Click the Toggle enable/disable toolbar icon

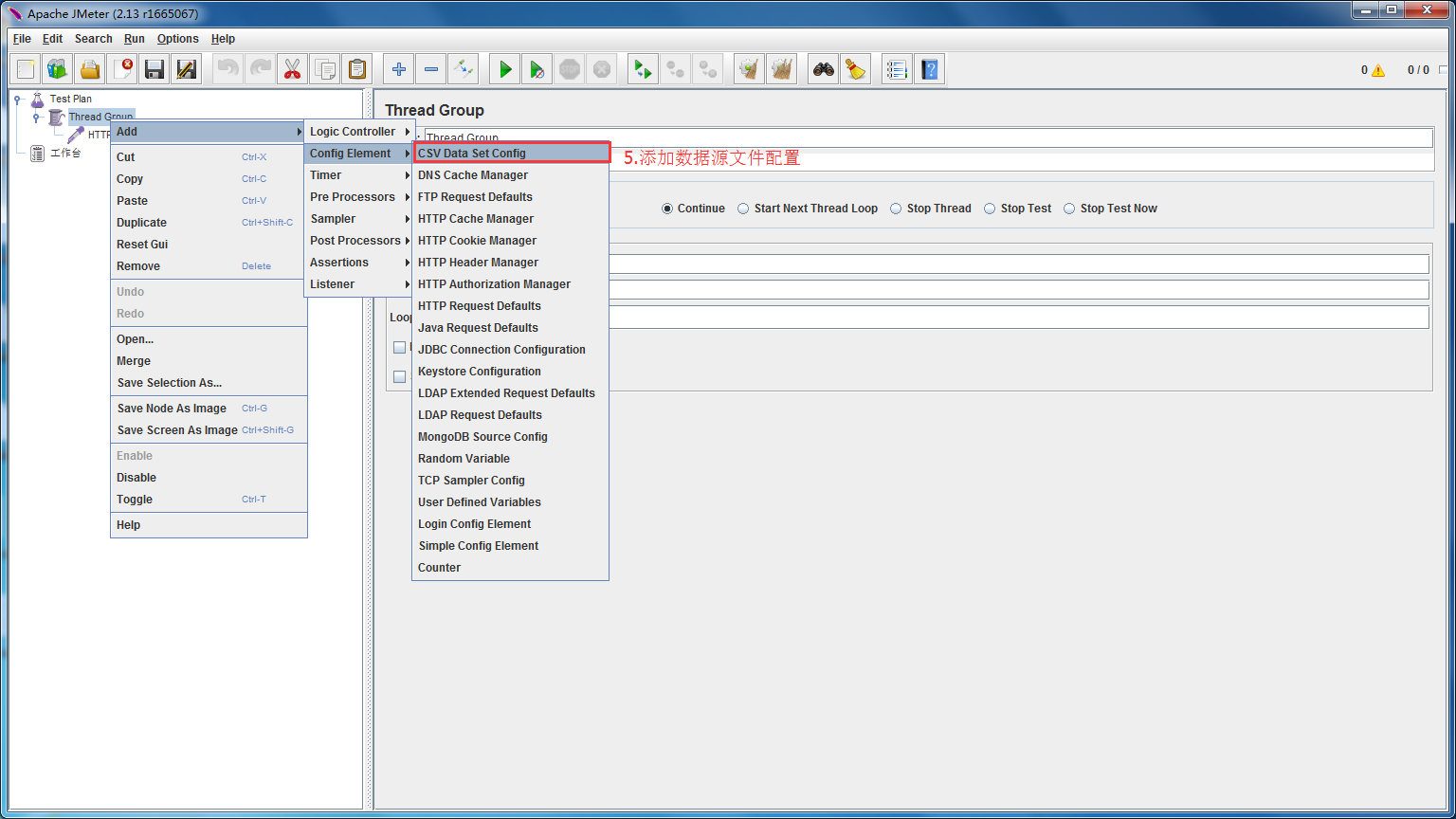(x=464, y=69)
